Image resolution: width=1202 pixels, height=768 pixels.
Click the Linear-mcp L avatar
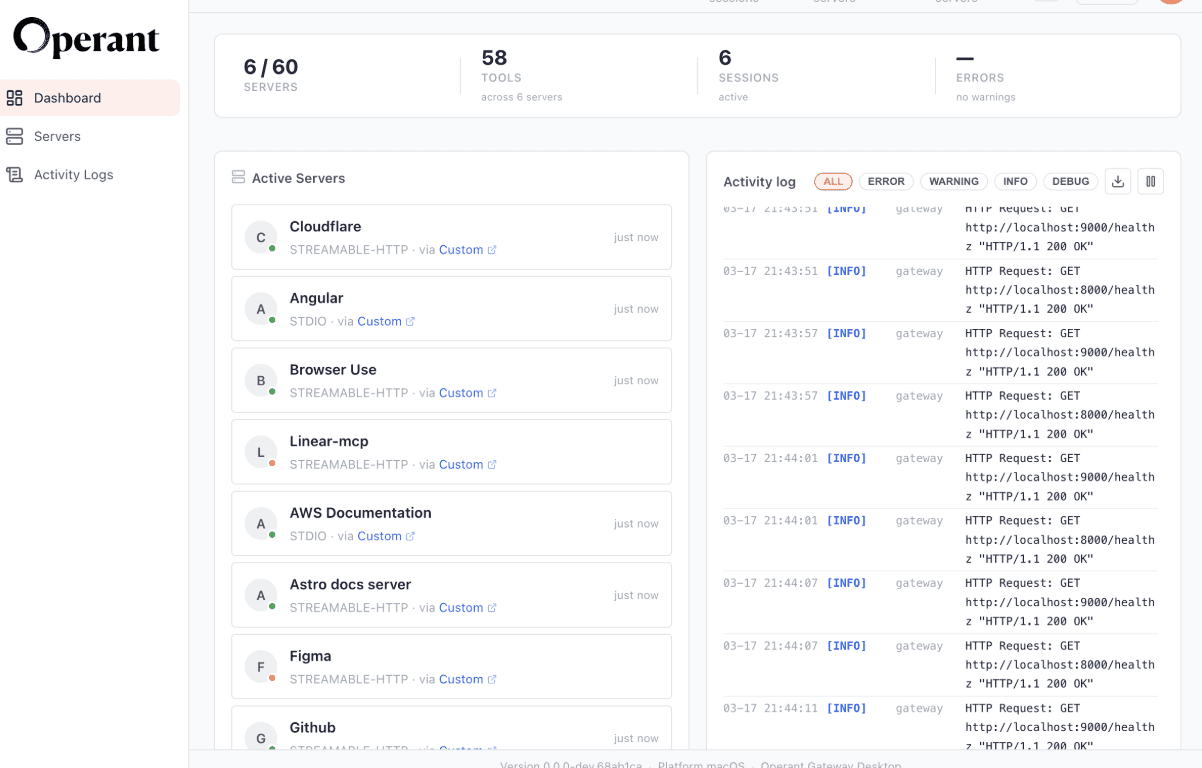(261, 452)
